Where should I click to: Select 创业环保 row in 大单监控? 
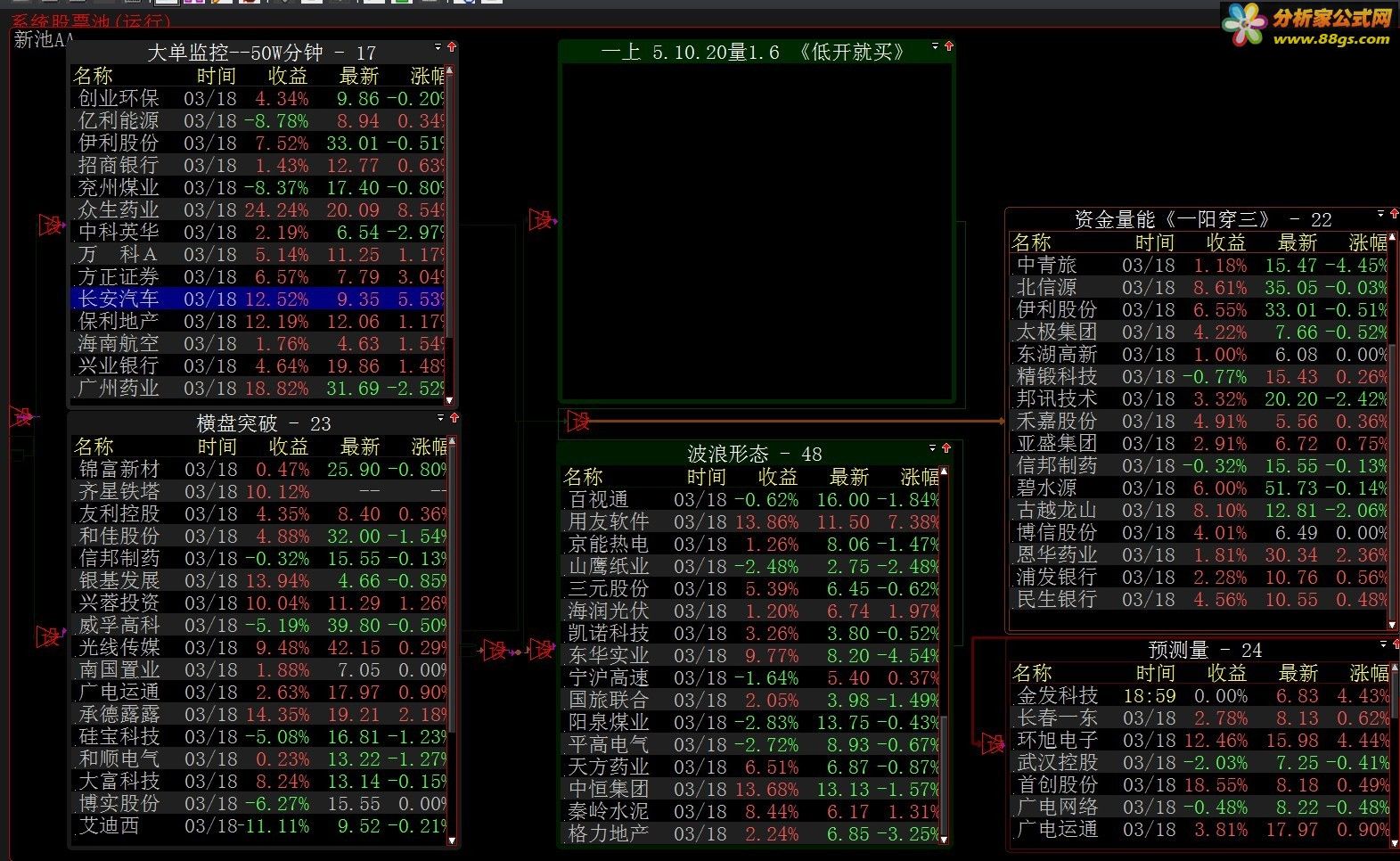point(258,98)
